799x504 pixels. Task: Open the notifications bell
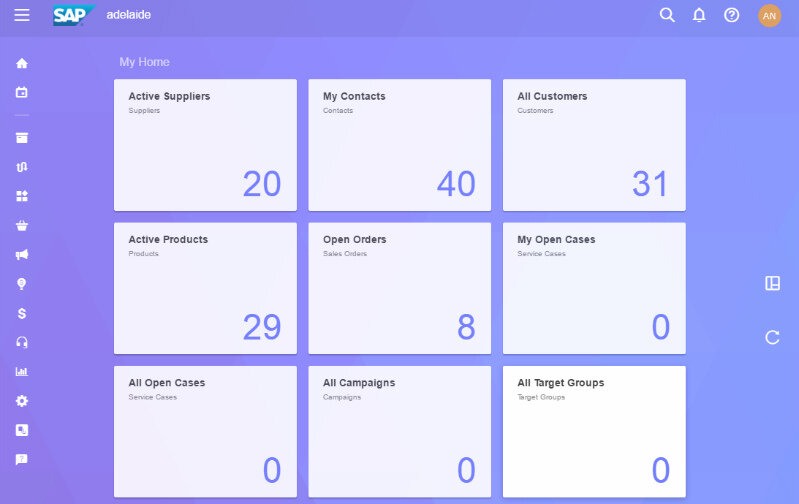tap(699, 15)
